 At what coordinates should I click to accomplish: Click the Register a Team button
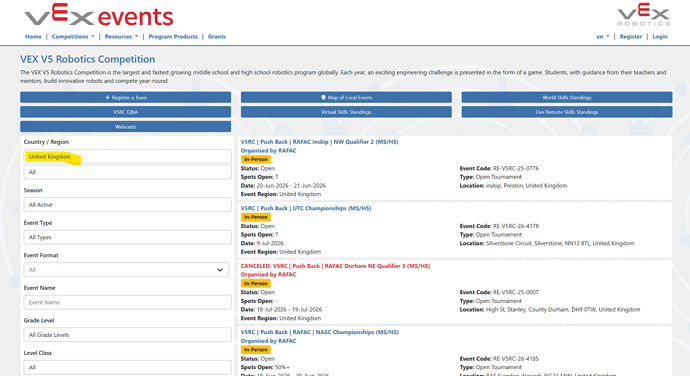tap(125, 97)
